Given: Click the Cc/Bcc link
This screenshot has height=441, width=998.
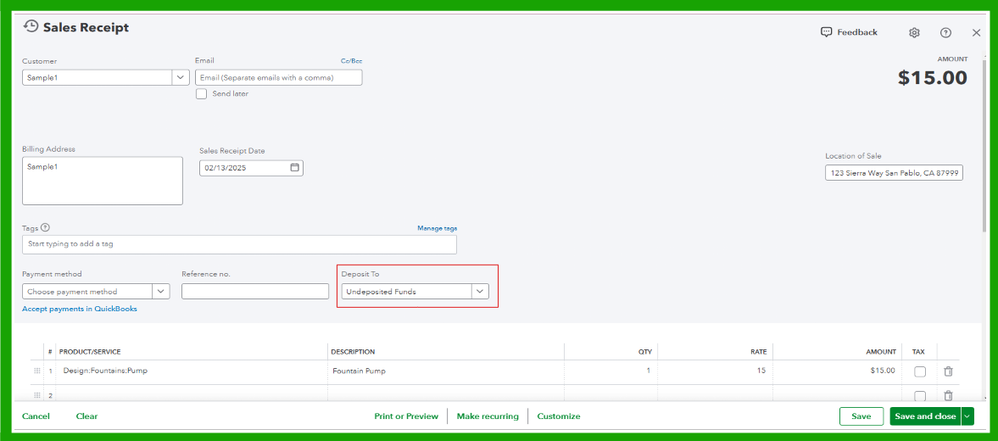Looking at the screenshot, I should 351,61.
